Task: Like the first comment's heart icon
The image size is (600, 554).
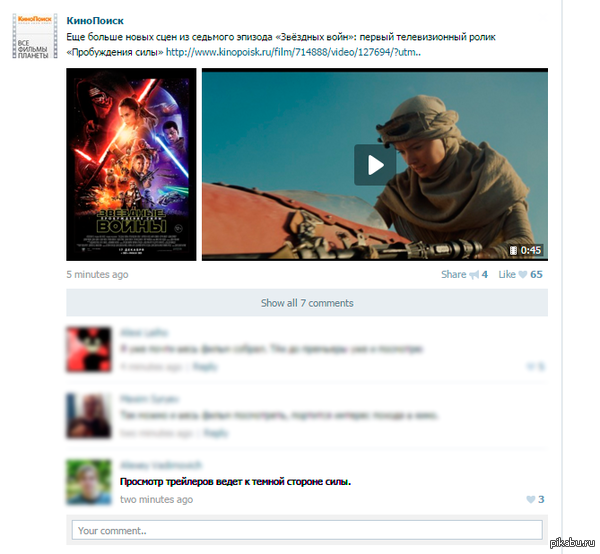Action: click(531, 367)
